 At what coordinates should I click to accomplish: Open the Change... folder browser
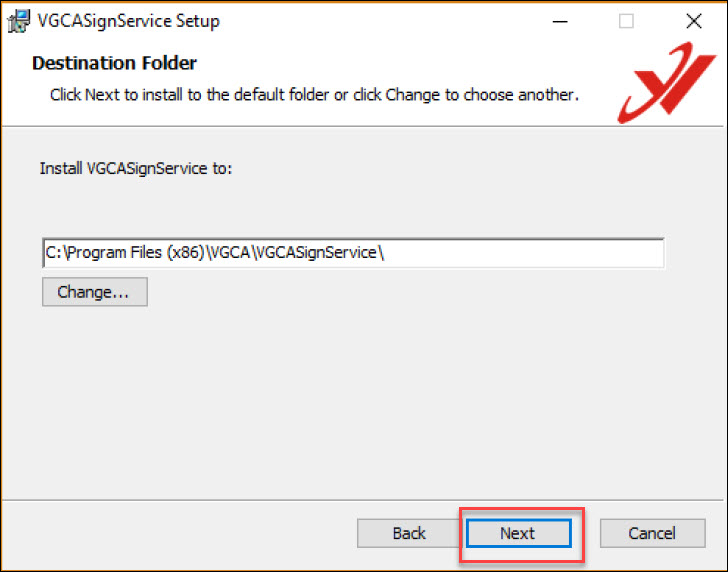click(94, 292)
